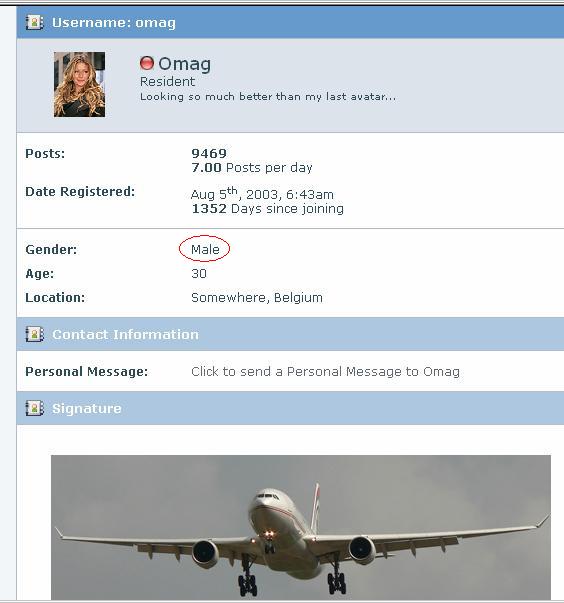Click the 9469 post count
564x603 pixels.
click(209, 153)
